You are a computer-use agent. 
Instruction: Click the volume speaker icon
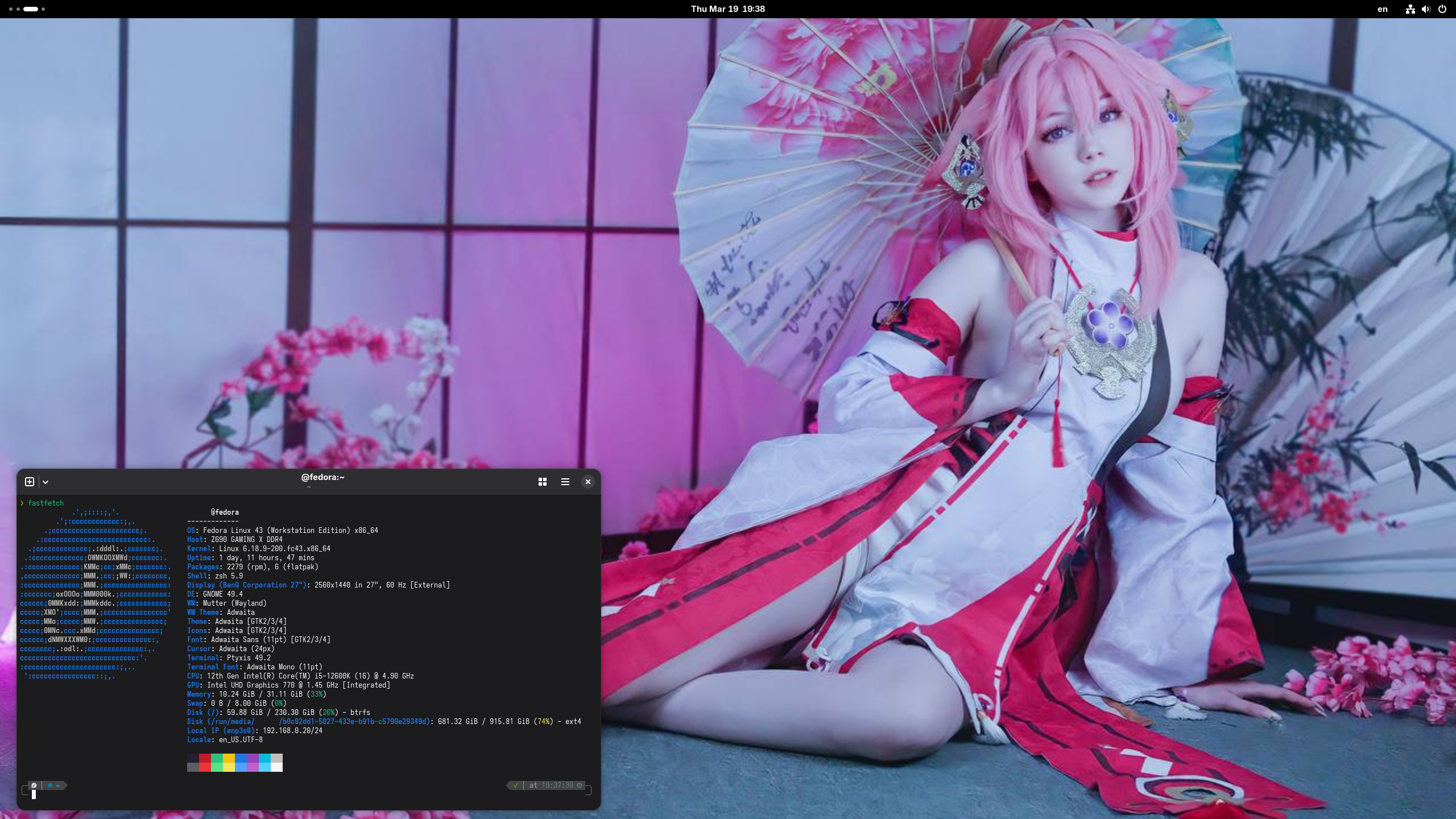pos(1426,9)
